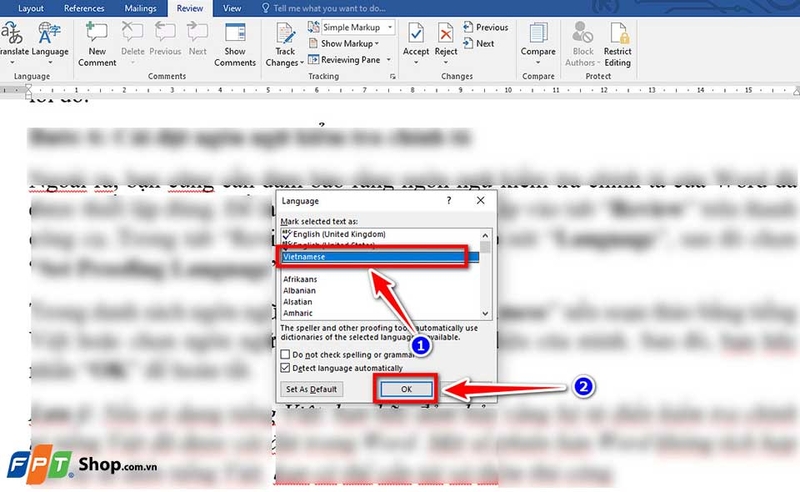The height and width of the screenshot is (492, 800).
Task: Switch to the Layout tab
Action: click(31, 8)
